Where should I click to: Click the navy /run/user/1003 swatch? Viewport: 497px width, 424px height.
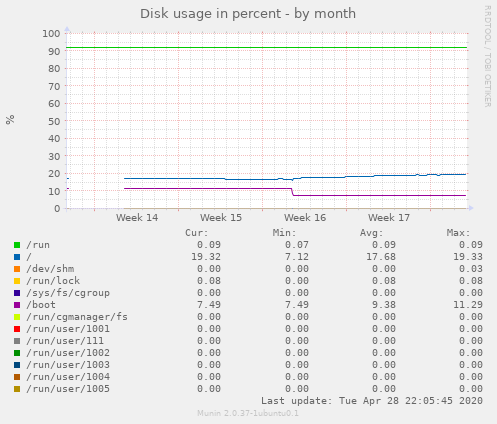click(17, 365)
